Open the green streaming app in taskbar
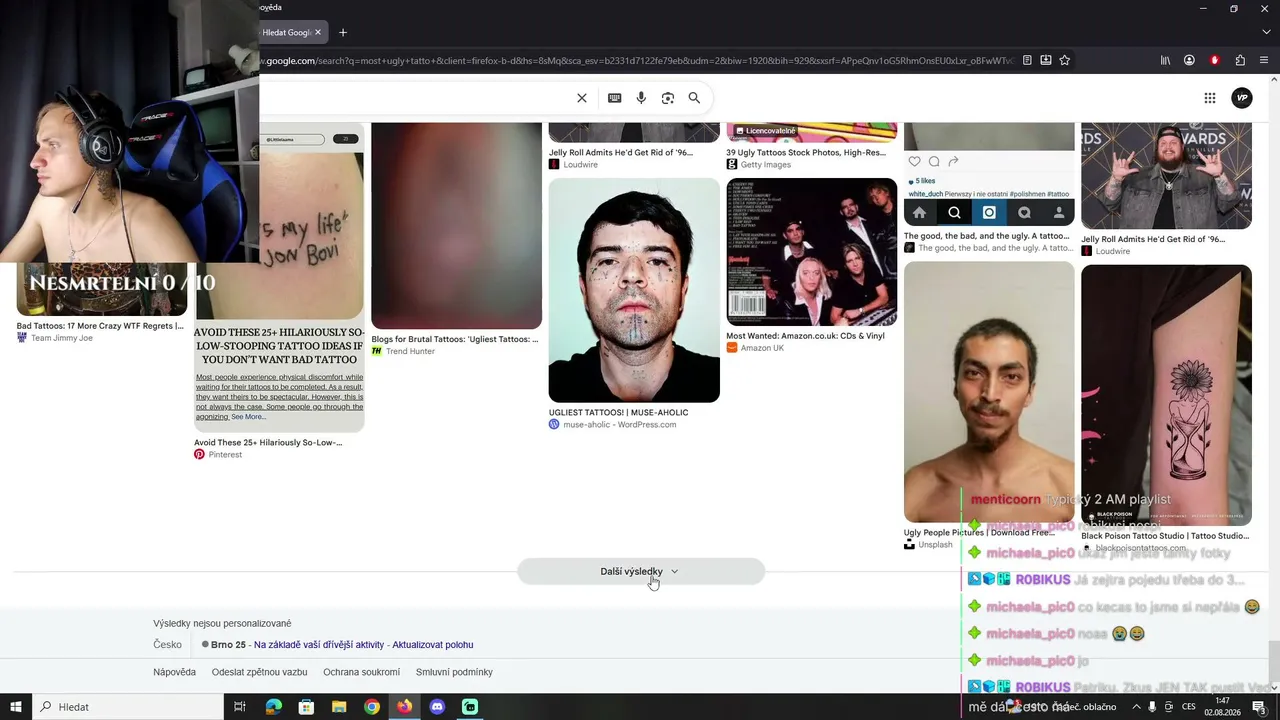The image size is (1280, 720). (x=470, y=707)
